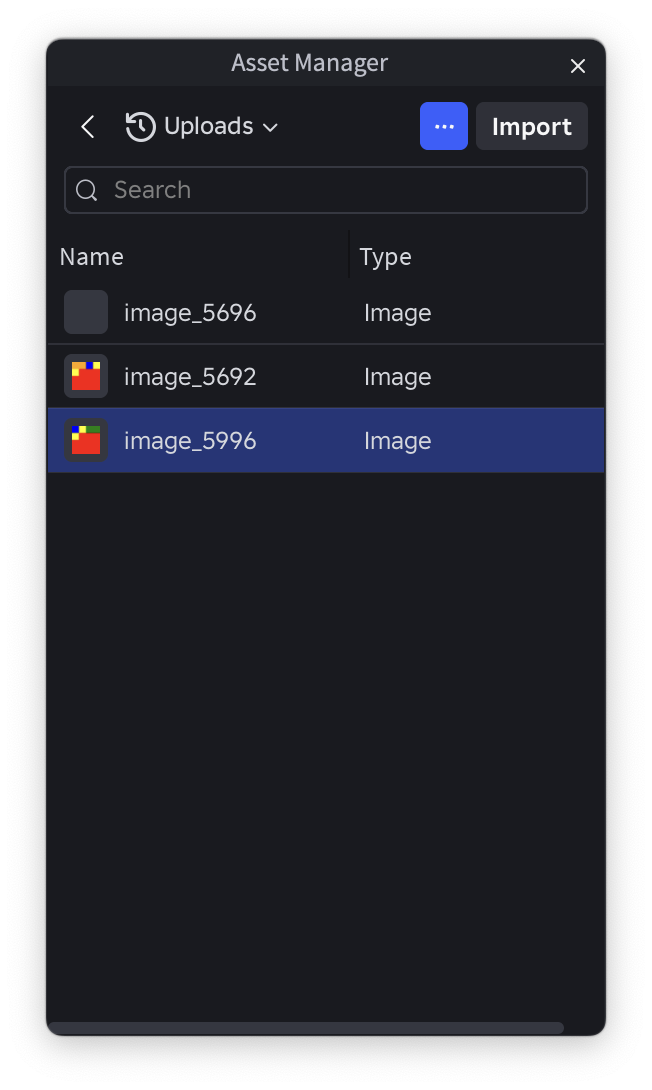Click the blank image_5696 thumbnail
The height and width of the screenshot is (1090, 652).
tap(86, 312)
